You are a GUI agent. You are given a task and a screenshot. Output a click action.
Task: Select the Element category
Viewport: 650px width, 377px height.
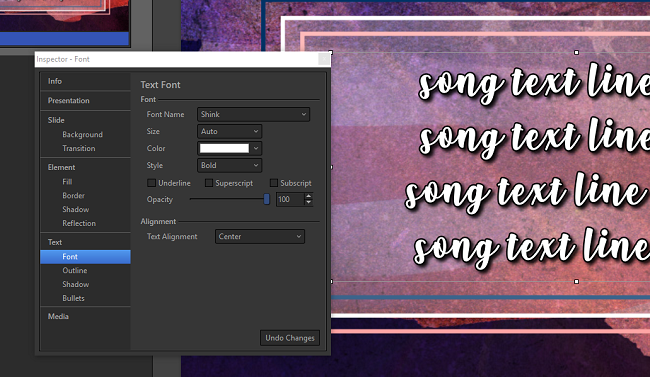[x=61, y=167]
